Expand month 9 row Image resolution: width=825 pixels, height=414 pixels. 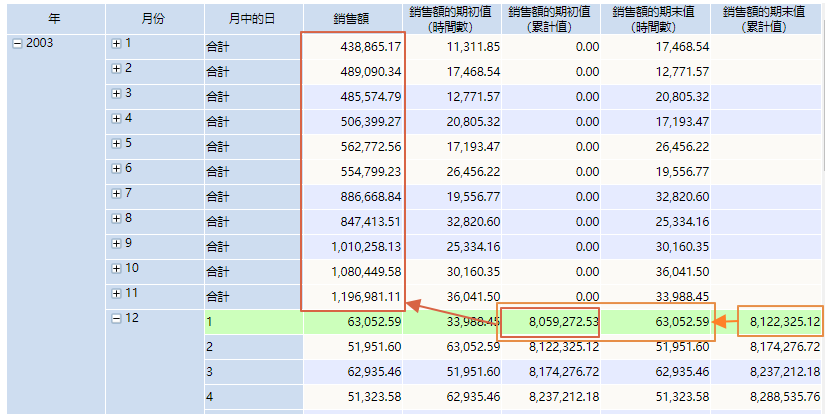pyautogui.click(x=117, y=243)
